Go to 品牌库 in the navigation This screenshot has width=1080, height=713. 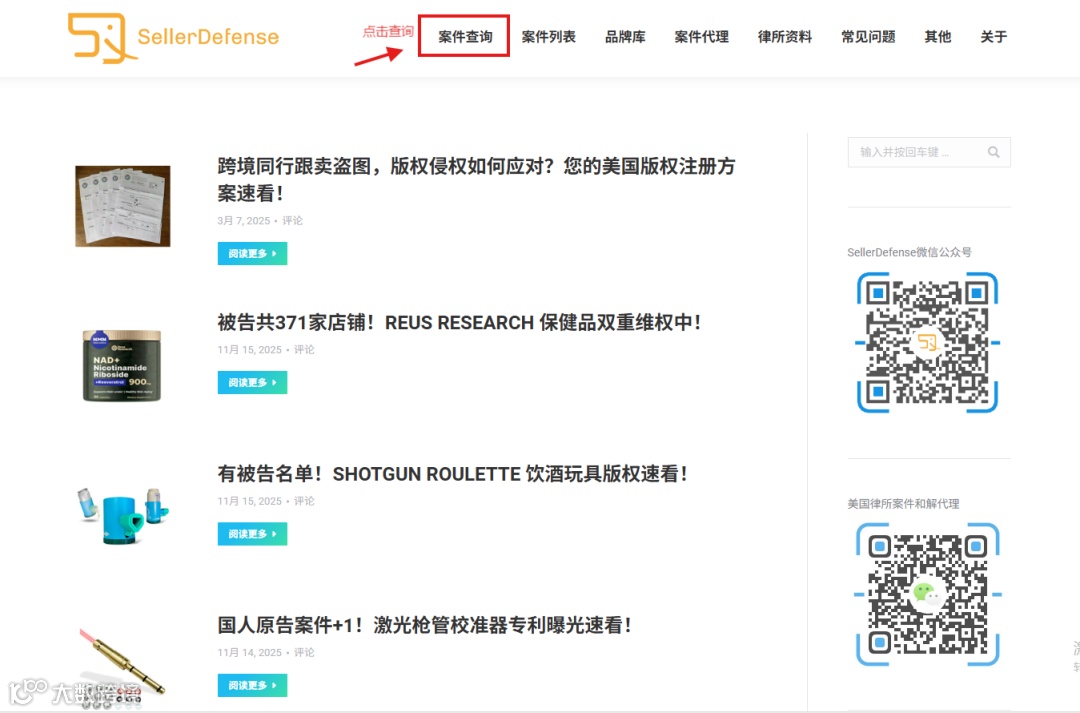tap(625, 37)
